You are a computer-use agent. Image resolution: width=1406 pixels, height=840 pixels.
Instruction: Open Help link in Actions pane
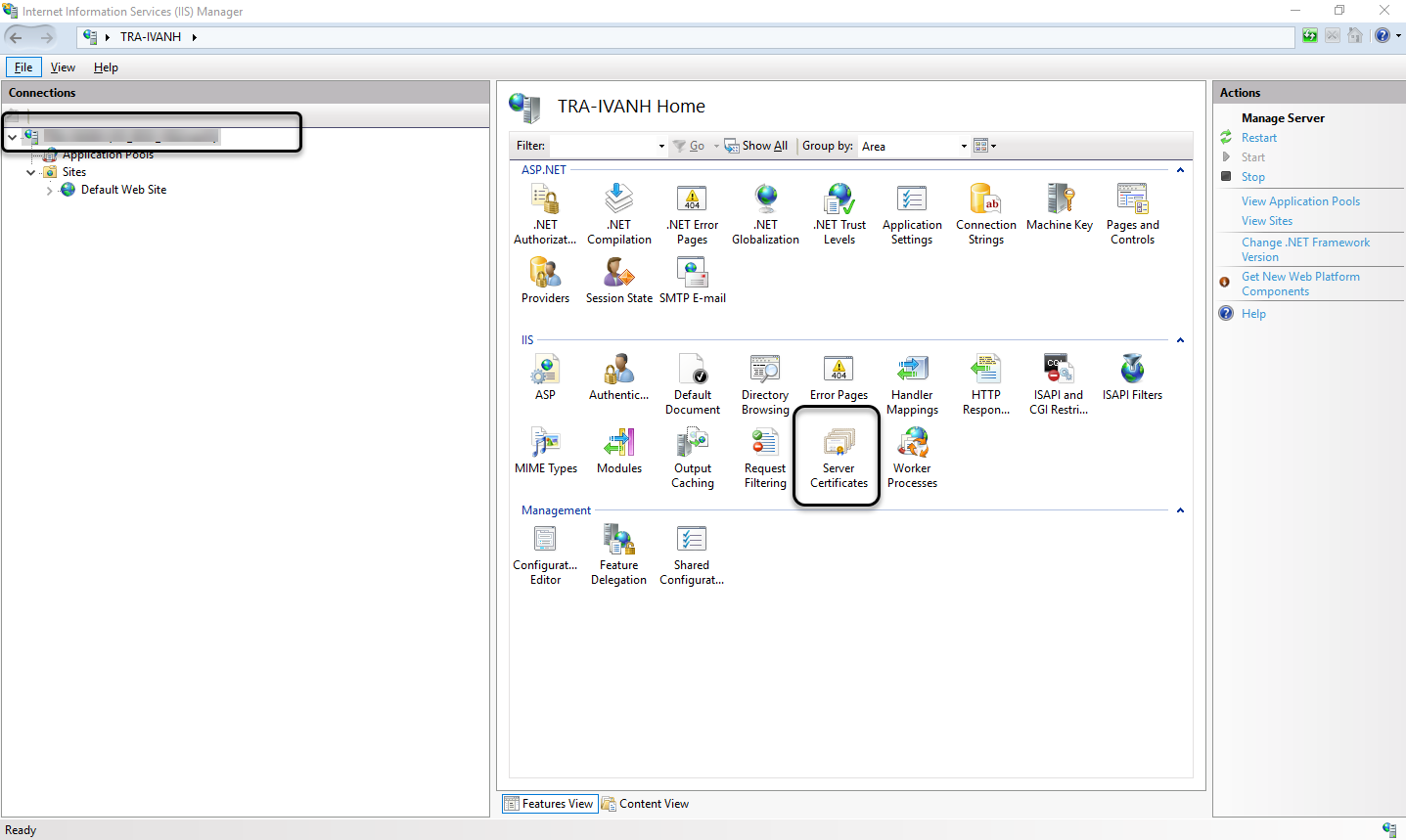tap(1253, 314)
